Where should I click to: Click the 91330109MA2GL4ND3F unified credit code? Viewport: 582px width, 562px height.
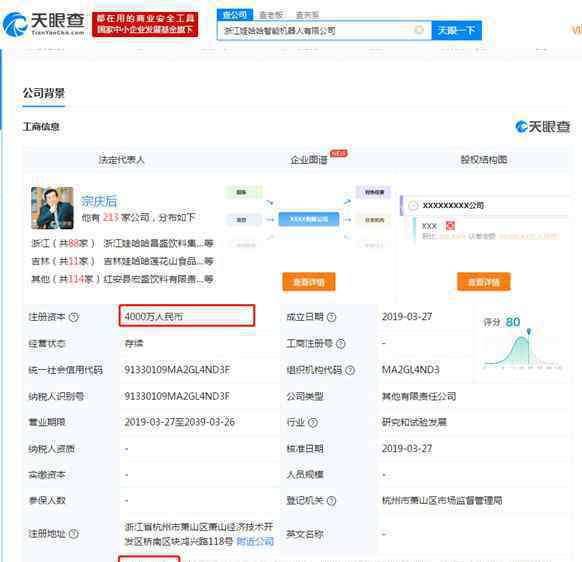177,370
